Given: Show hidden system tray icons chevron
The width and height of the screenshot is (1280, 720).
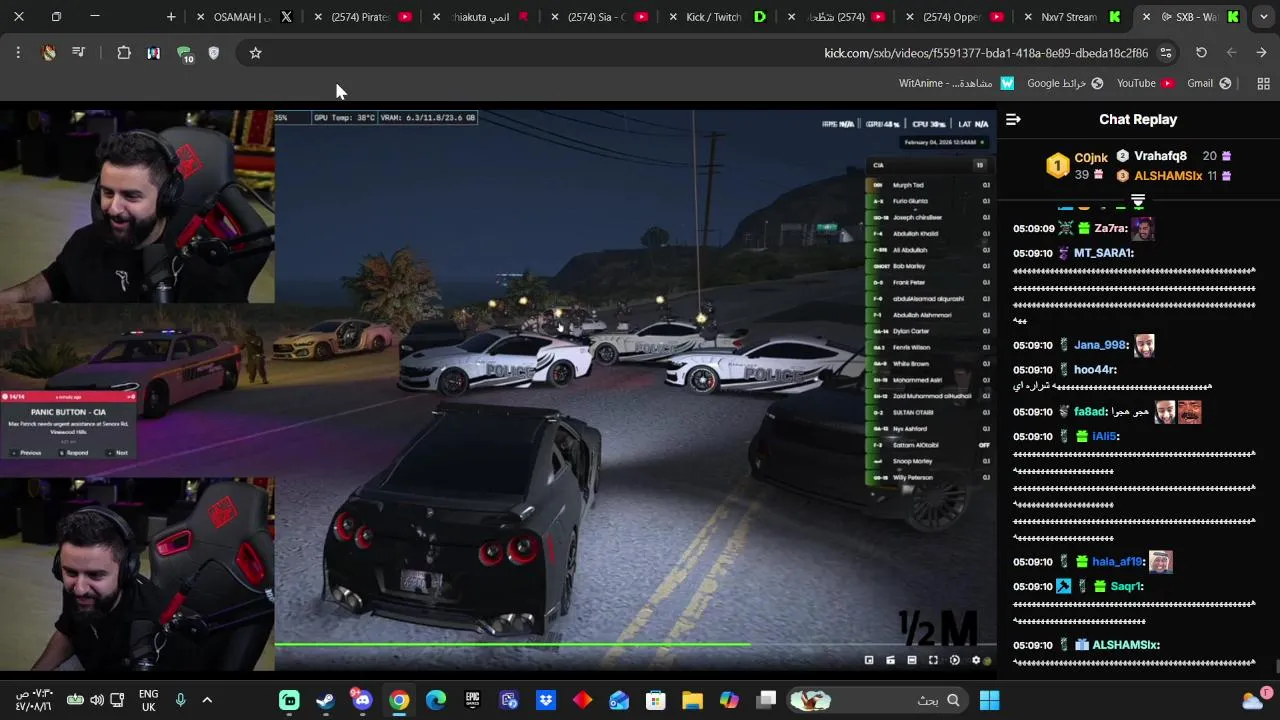Looking at the screenshot, I should [x=207, y=700].
